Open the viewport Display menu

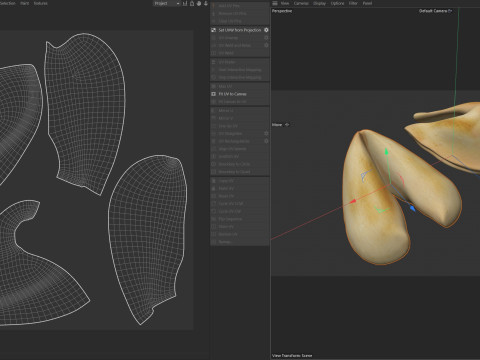[x=319, y=3]
